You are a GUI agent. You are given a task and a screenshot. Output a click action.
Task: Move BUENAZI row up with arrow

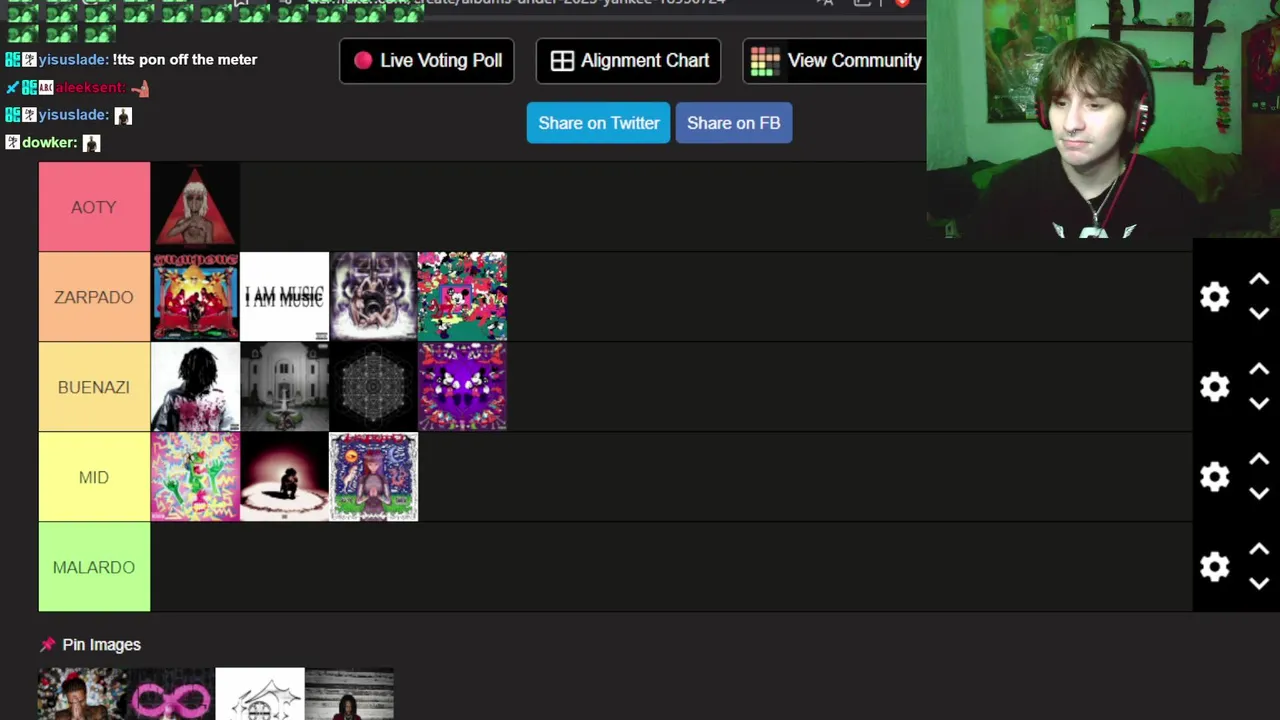click(x=1259, y=370)
